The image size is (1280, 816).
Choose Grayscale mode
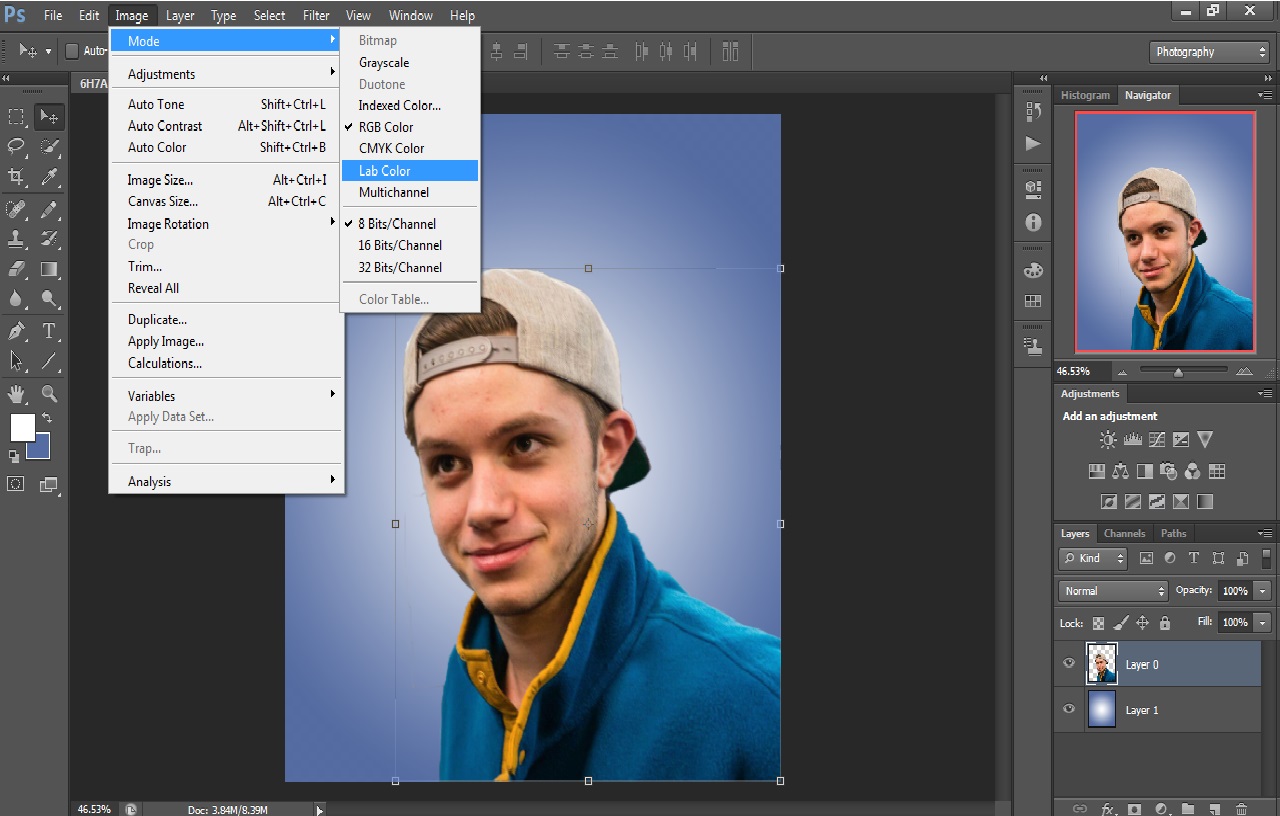point(410,62)
